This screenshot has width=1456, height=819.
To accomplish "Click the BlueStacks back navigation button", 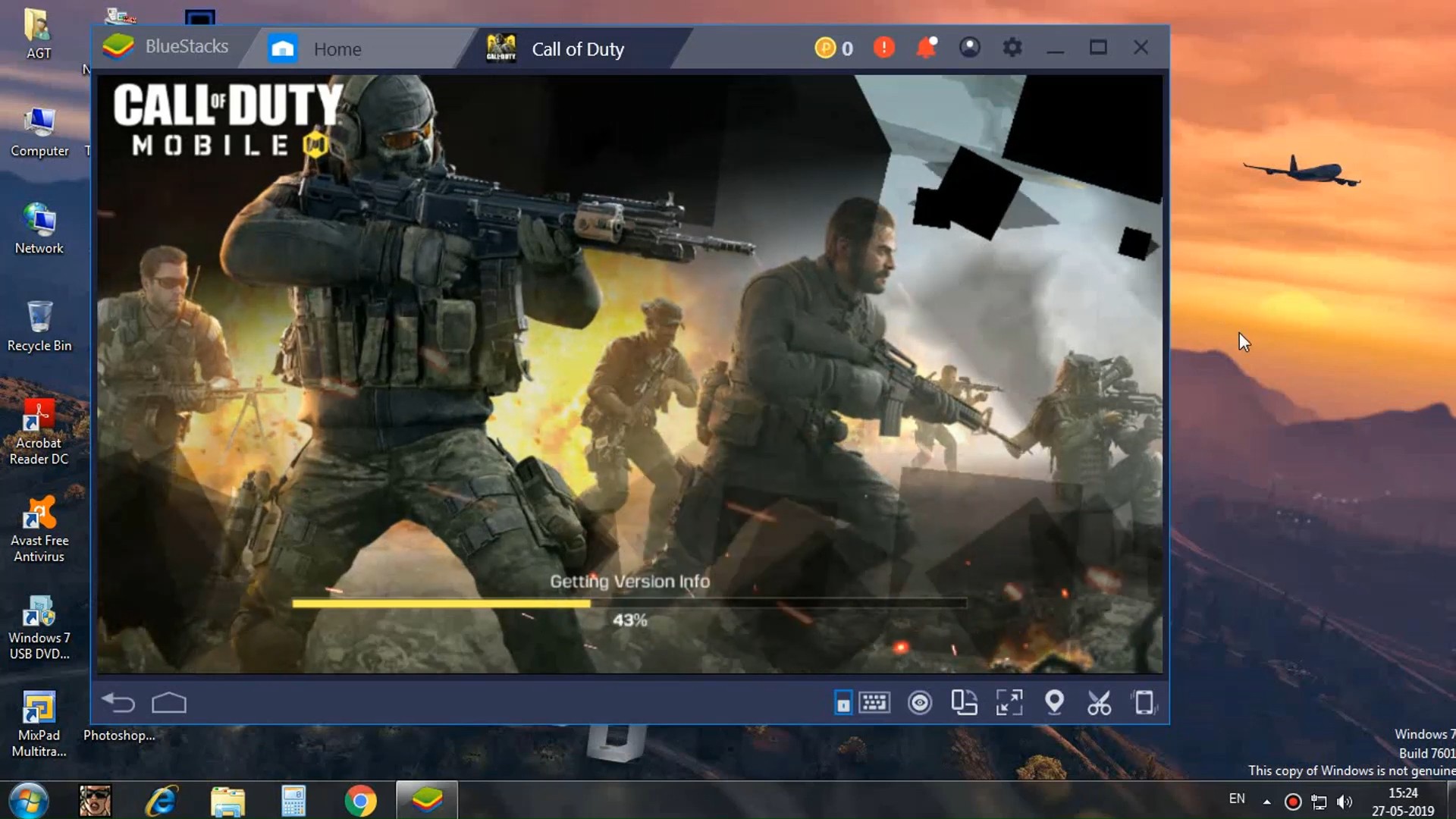I will point(119,703).
